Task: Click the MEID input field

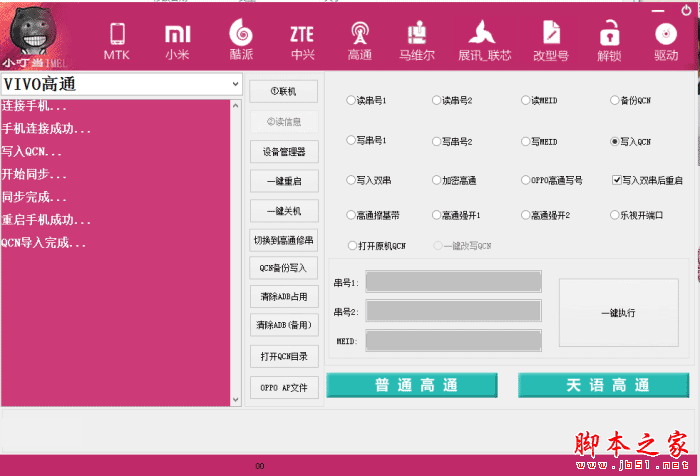Action: pyautogui.click(x=454, y=341)
